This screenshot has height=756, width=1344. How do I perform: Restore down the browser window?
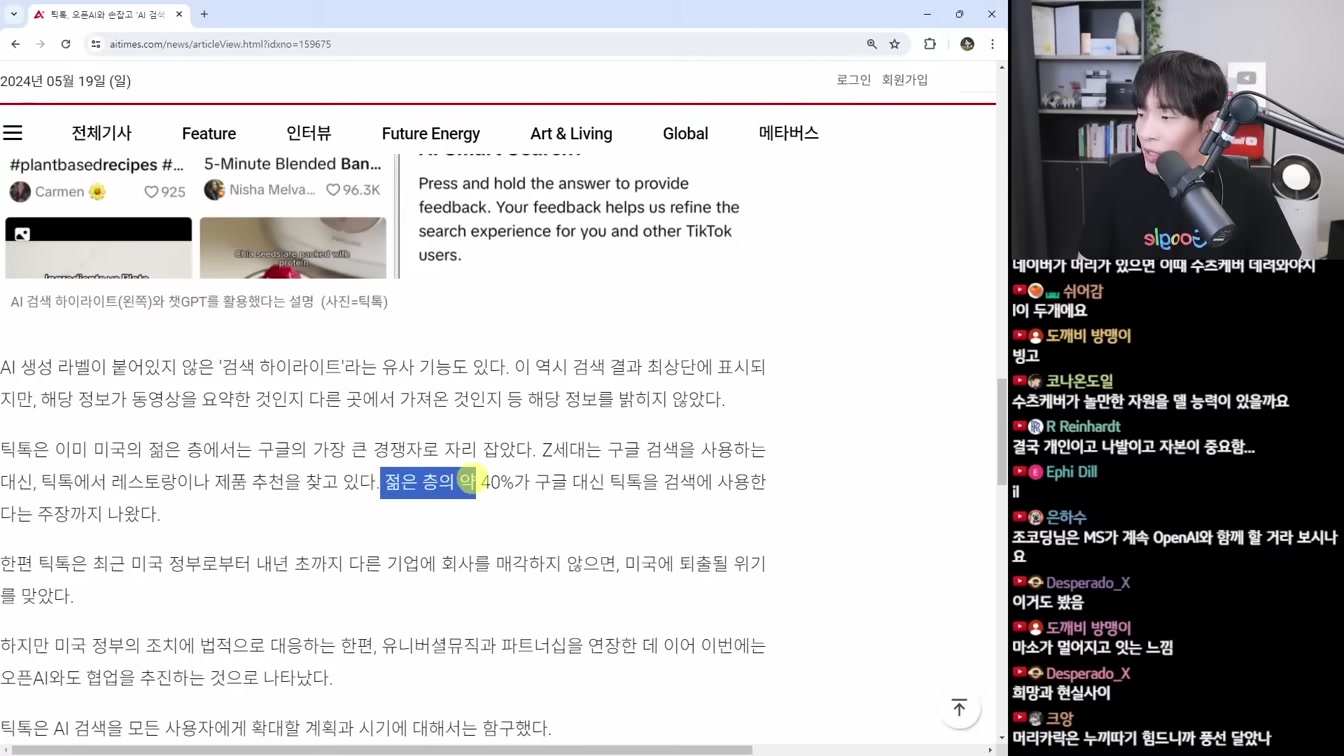[x=959, y=14]
